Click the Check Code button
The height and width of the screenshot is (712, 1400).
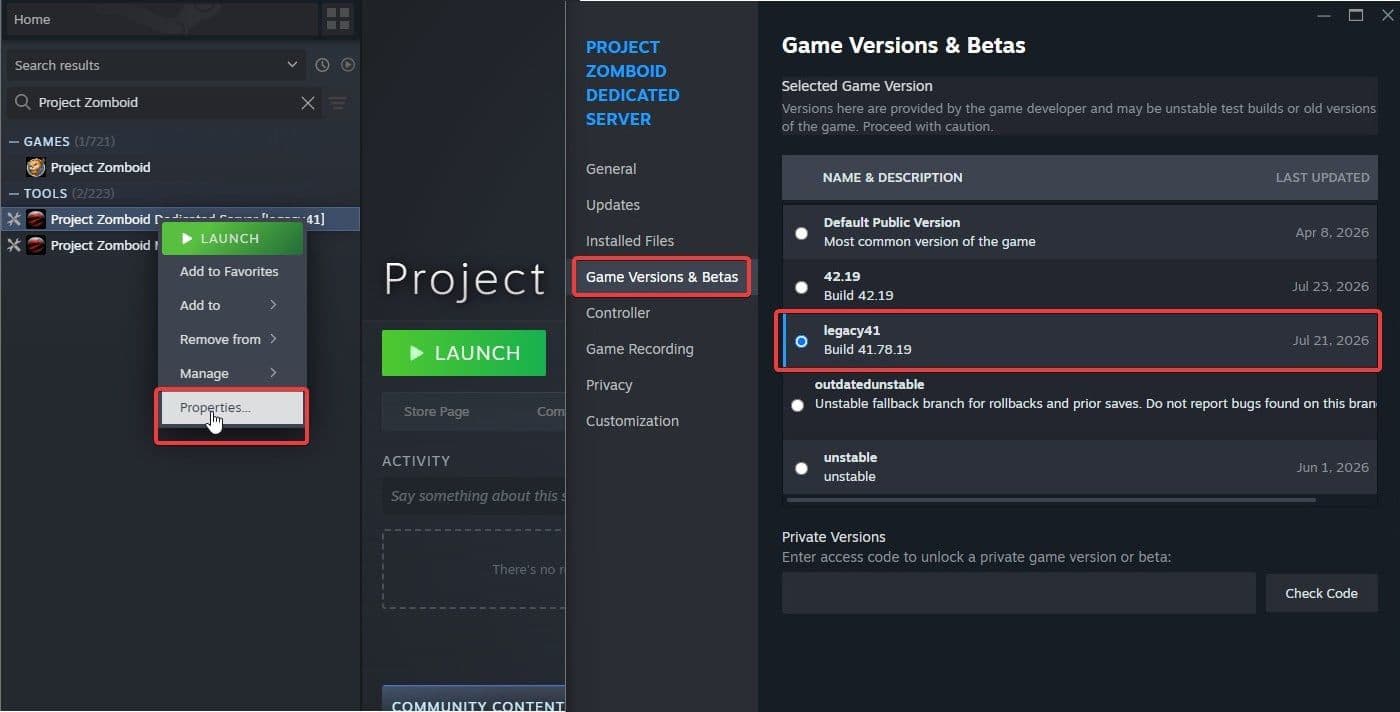[1321, 593]
